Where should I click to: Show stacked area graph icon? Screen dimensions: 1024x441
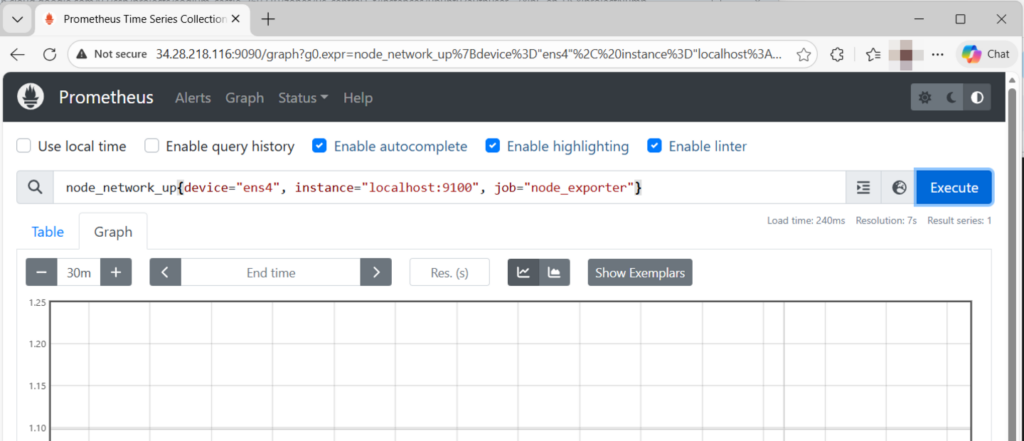tap(554, 272)
